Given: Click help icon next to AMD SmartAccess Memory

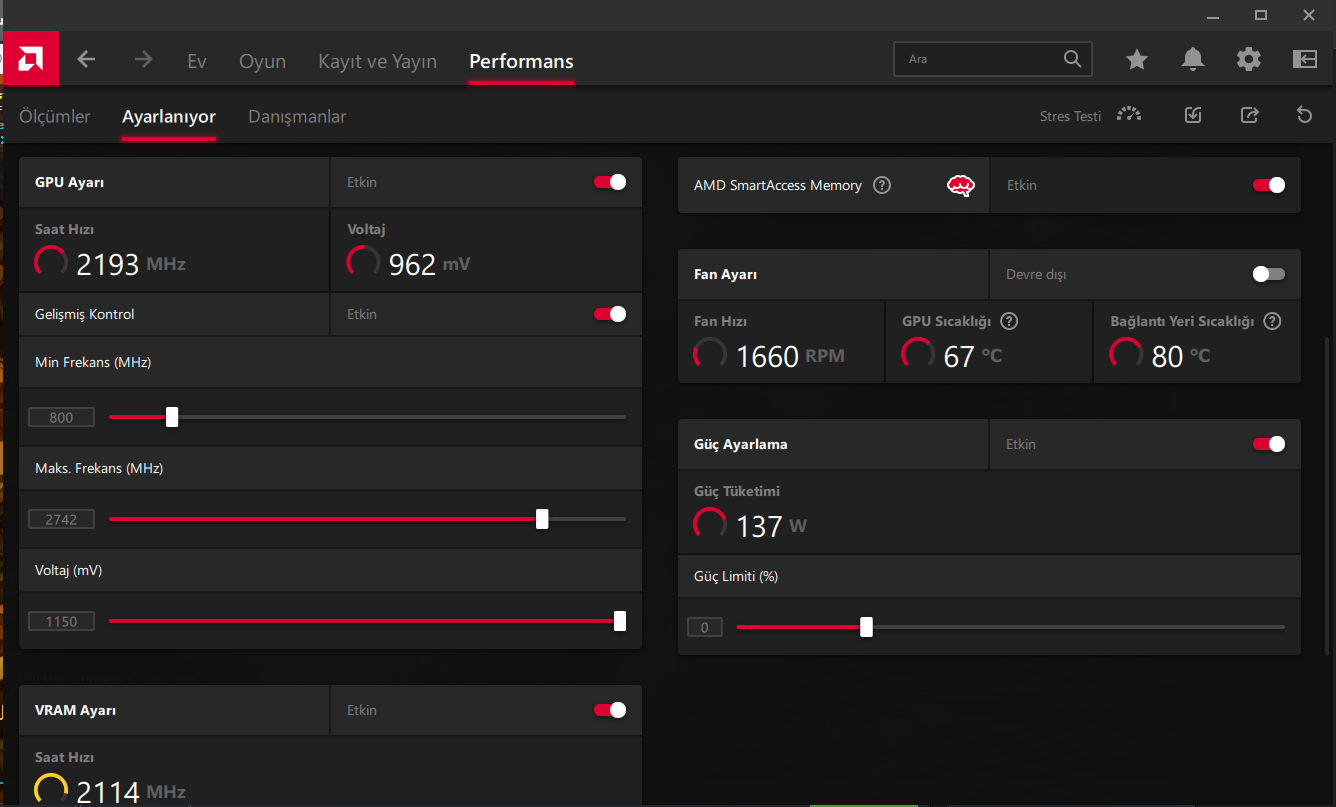Looking at the screenshot, I should tap(882, 185).
